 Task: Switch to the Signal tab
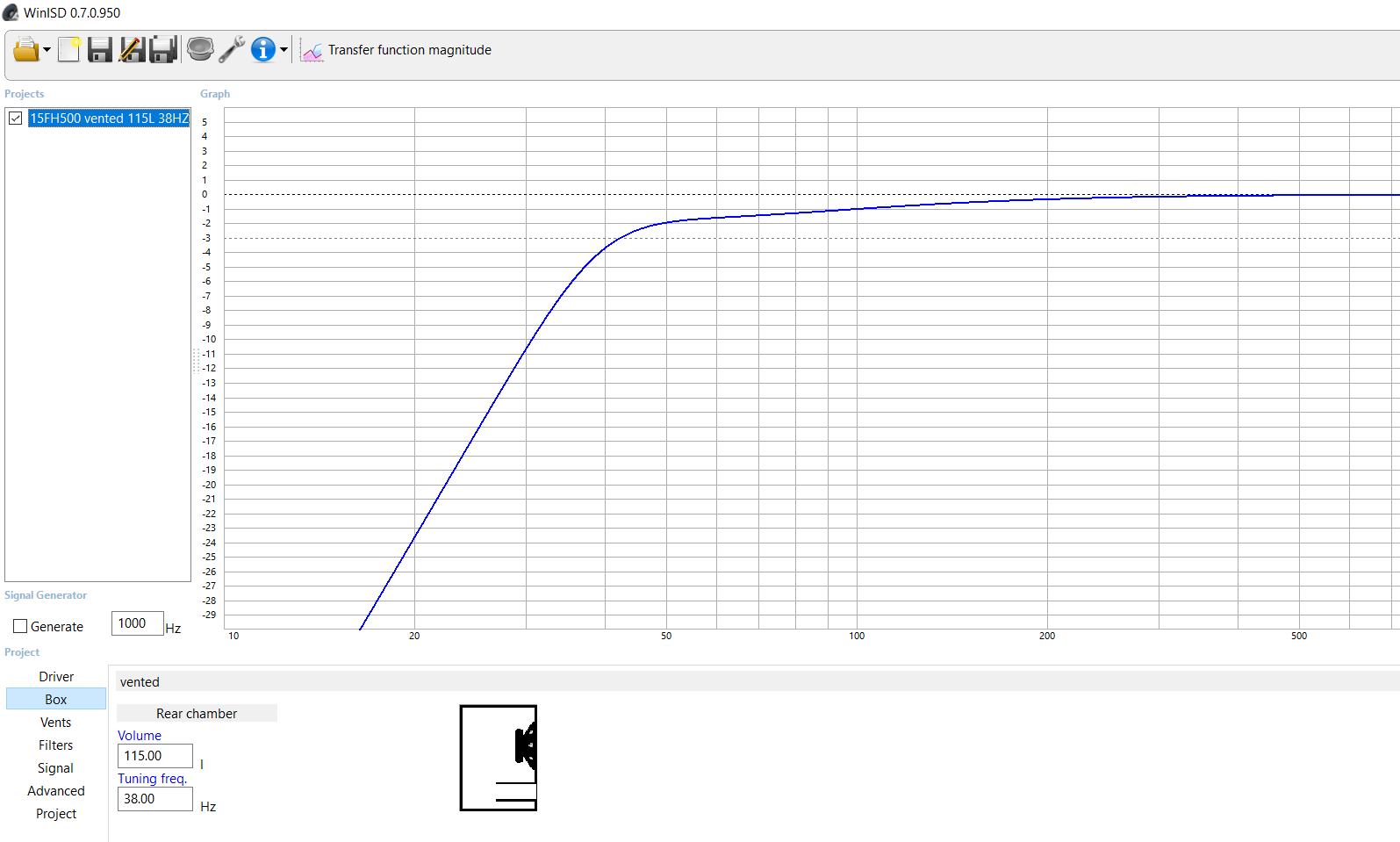(x=56, y=767)
